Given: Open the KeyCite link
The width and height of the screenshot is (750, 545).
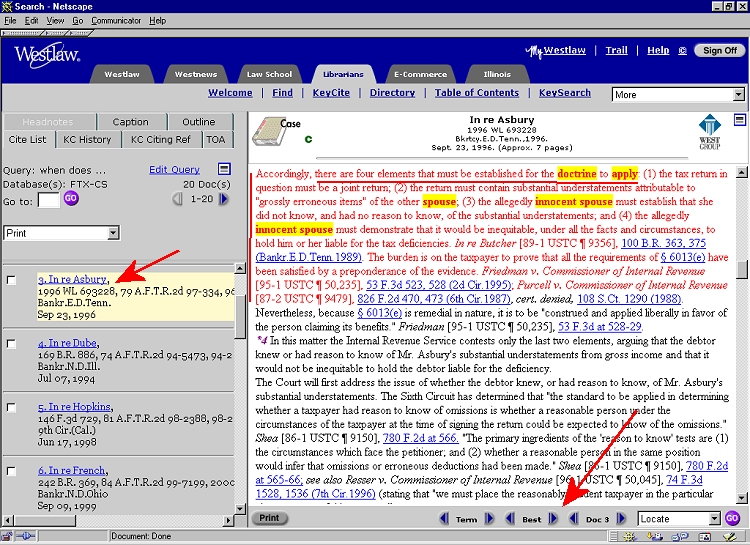Looking at the screenshot, I should 331,93.
